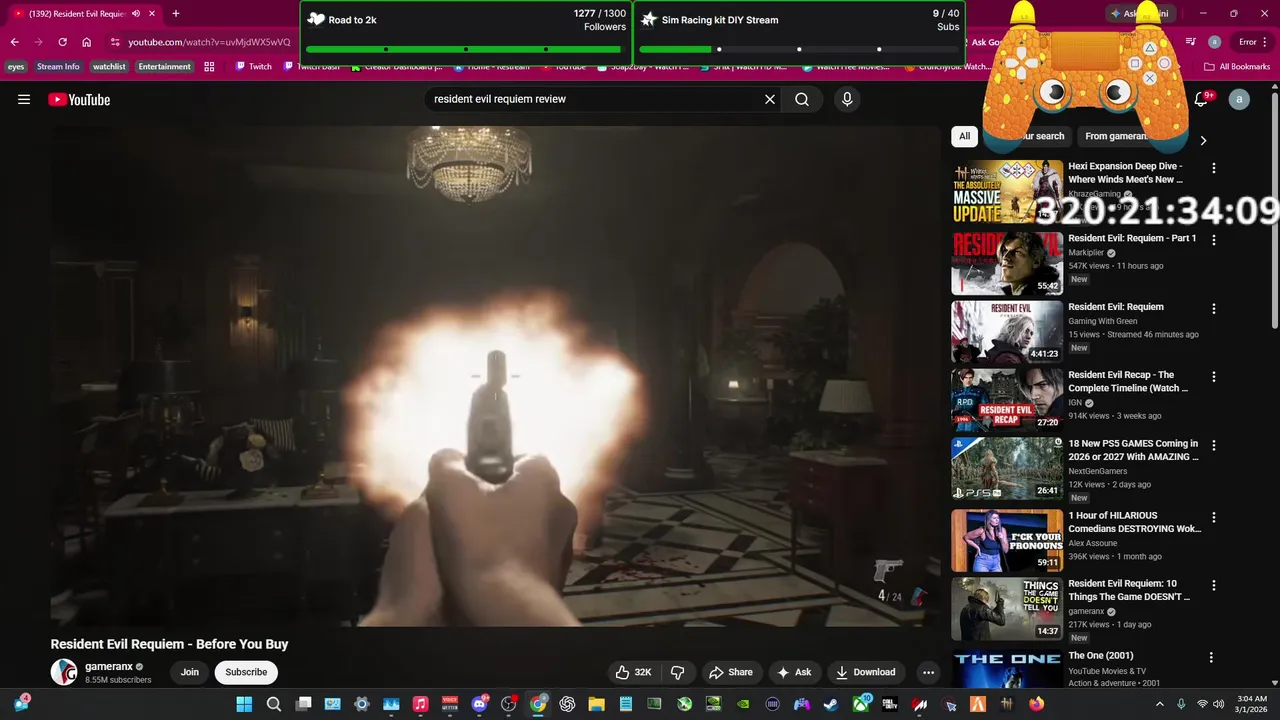
Task: Download the video
Action: pos(866,672)
